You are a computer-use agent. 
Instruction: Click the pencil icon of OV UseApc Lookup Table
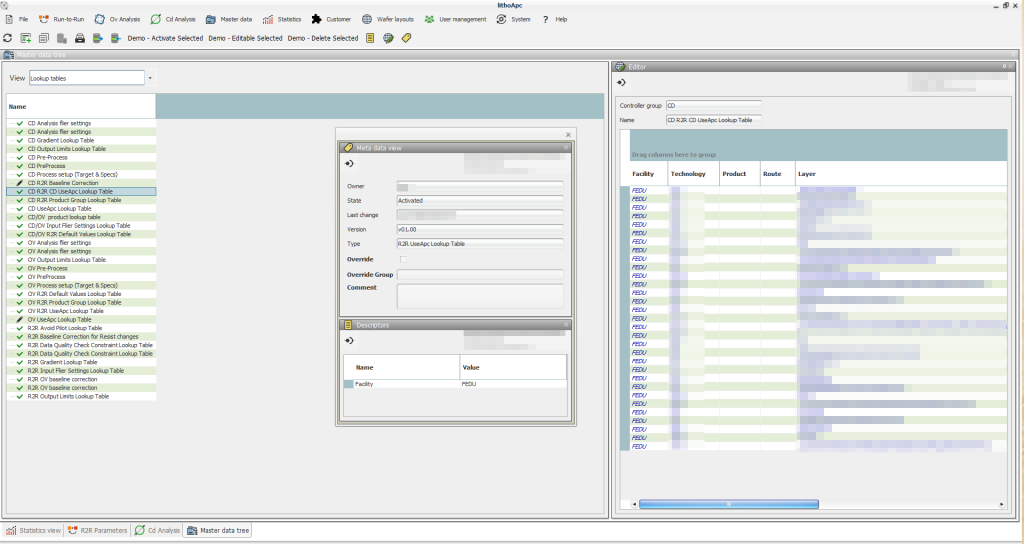[20, 319]
